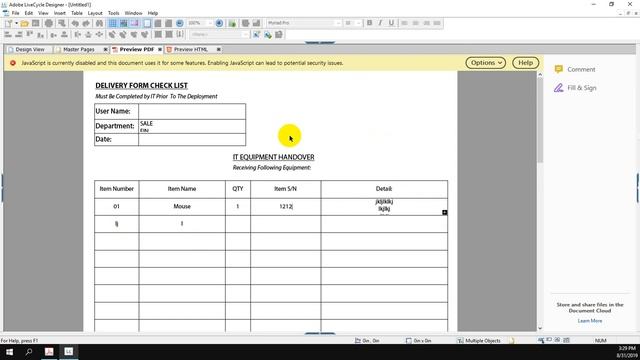This screenshot has width=640, height=360.
Task: Toggle the blue grid display icon
Action: pos(112,23)
